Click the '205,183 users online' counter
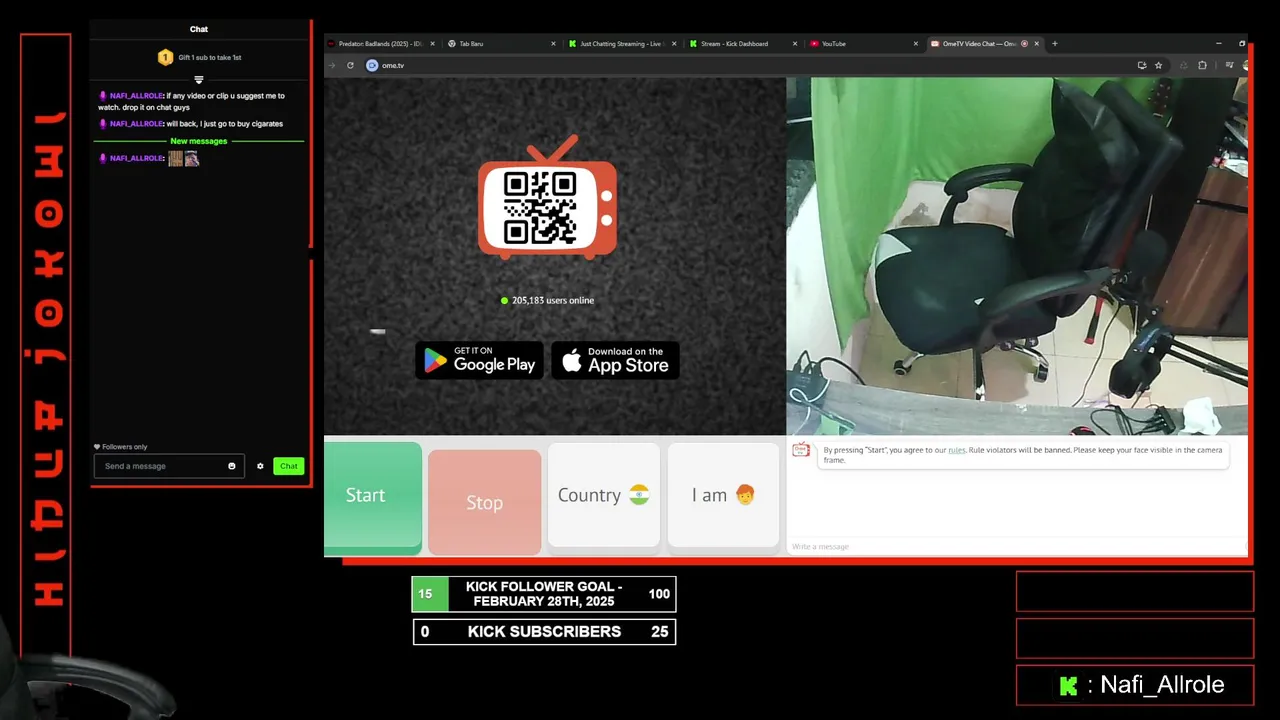Viewport: 1280px width, 720px height. click(x=547, y=300)
